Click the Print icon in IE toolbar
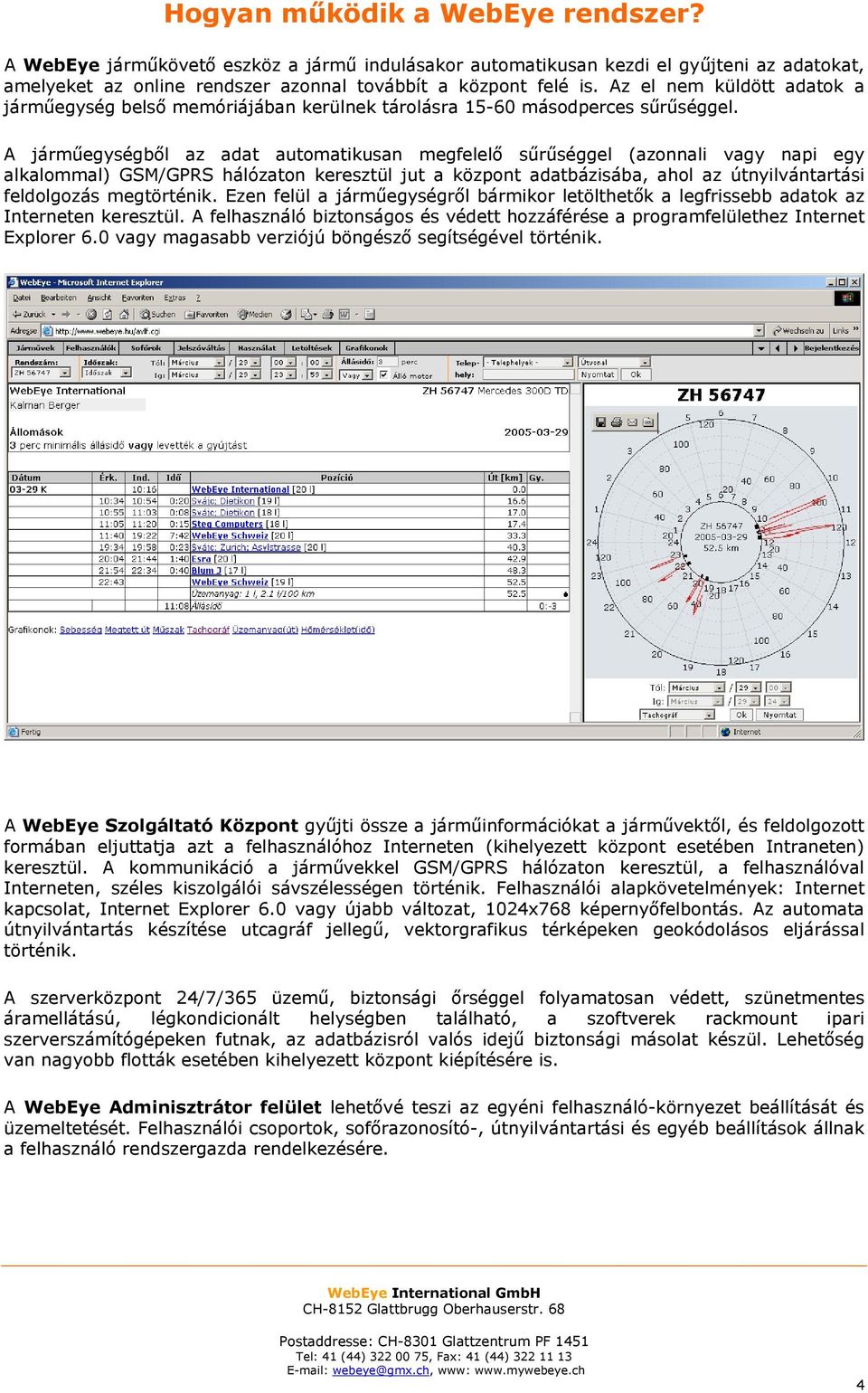 click(x=328, y=314)
